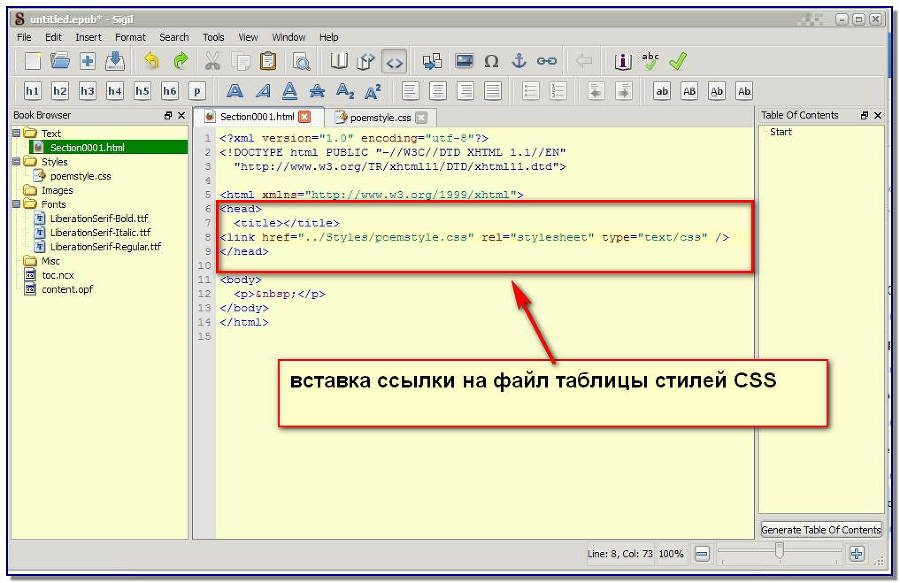Apply Heading 2 style h2
This screenshot has height=583, width=900.
coord(60,91)
